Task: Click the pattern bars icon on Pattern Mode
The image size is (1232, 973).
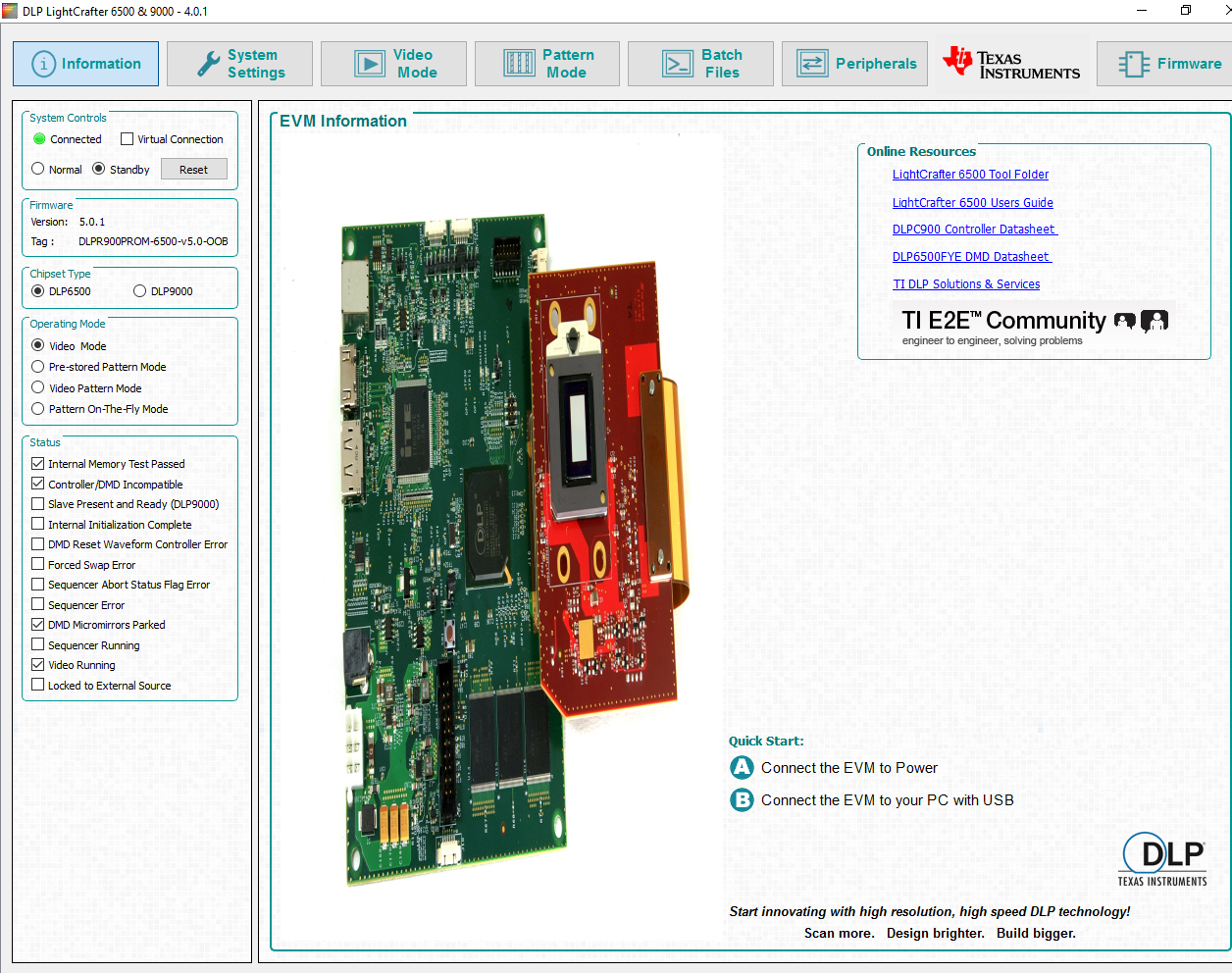Action: click(x=519, y=64)
